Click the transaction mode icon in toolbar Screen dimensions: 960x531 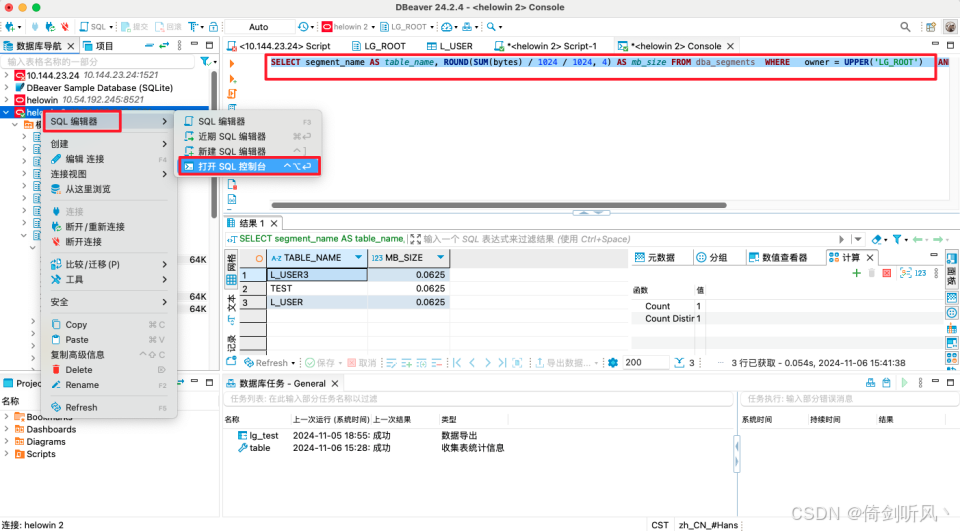tap(193, 27)
